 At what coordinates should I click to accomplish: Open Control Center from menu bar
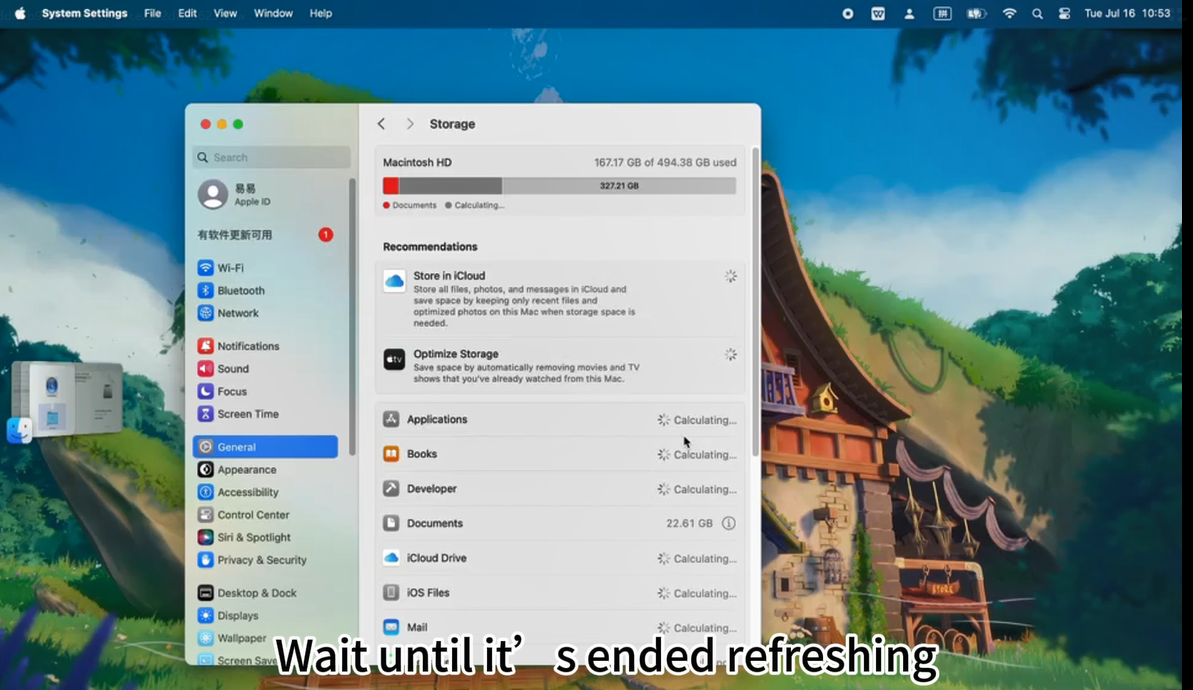[1064, 14]
